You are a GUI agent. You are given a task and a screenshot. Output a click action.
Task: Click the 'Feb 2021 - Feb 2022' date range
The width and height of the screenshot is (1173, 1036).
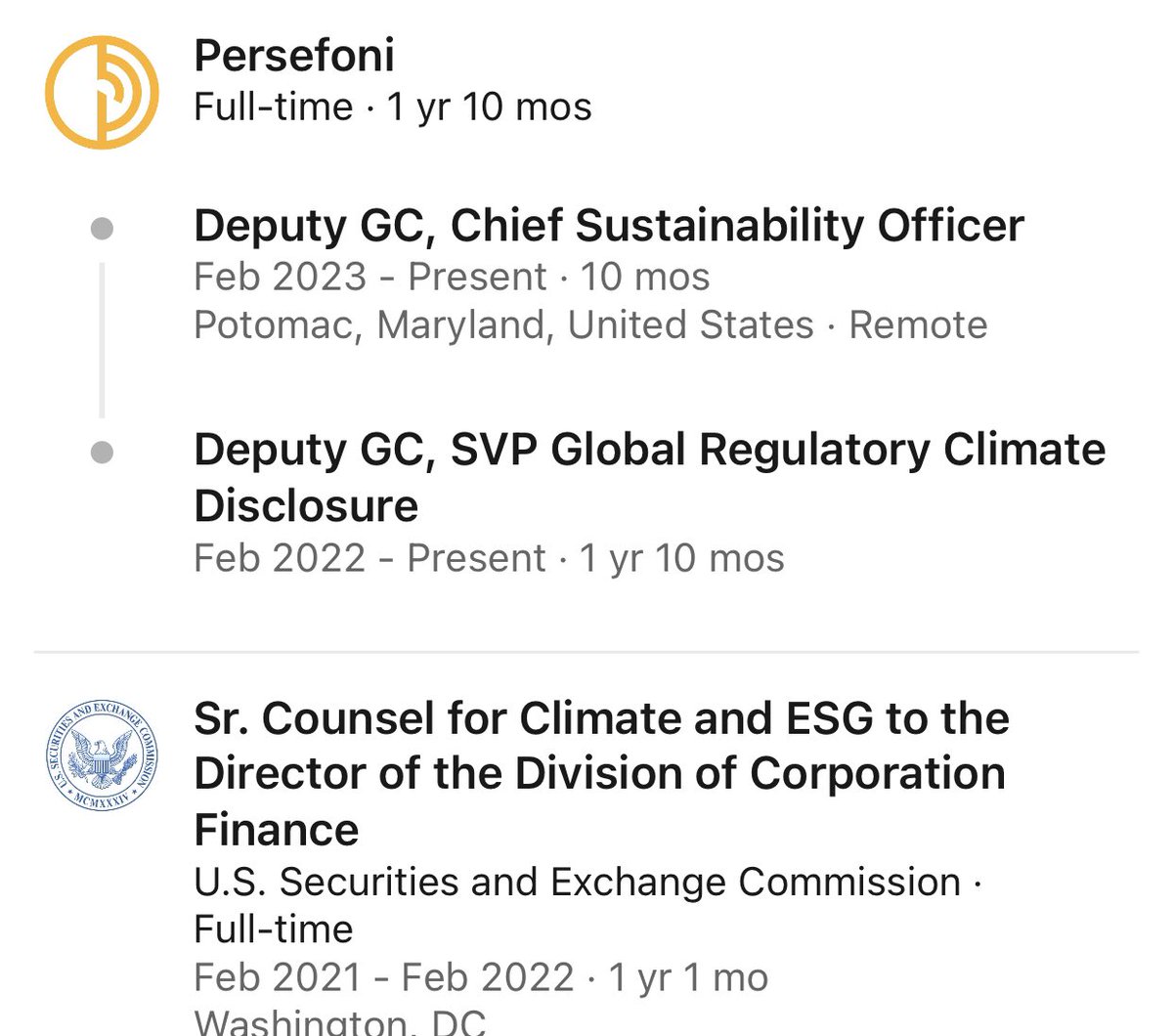pyautogui.click(x=384, y=976)
